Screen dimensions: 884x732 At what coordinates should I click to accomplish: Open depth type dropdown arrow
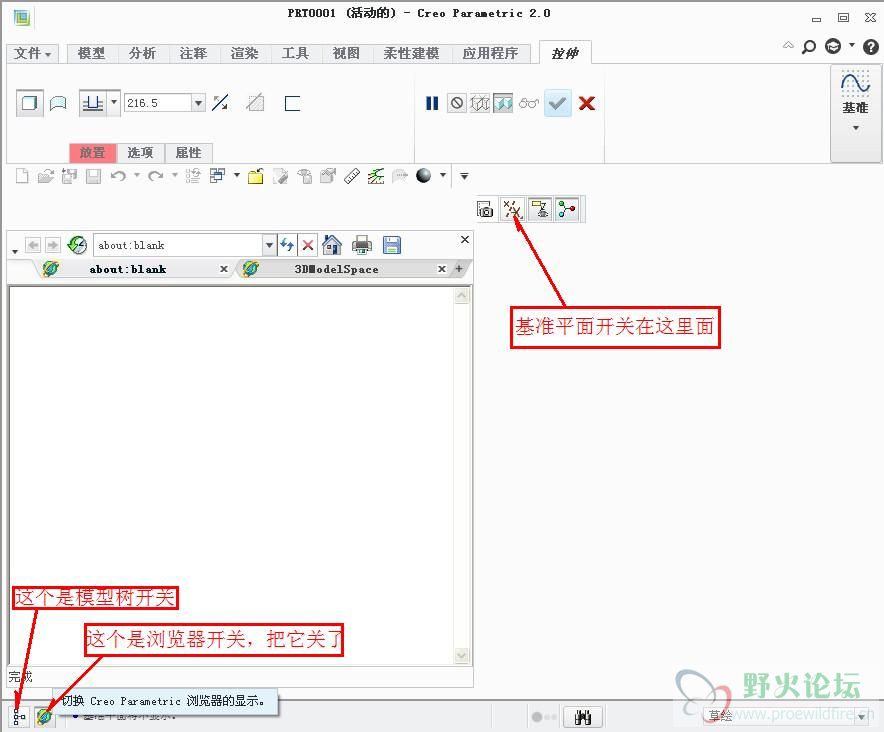point(114,103)
